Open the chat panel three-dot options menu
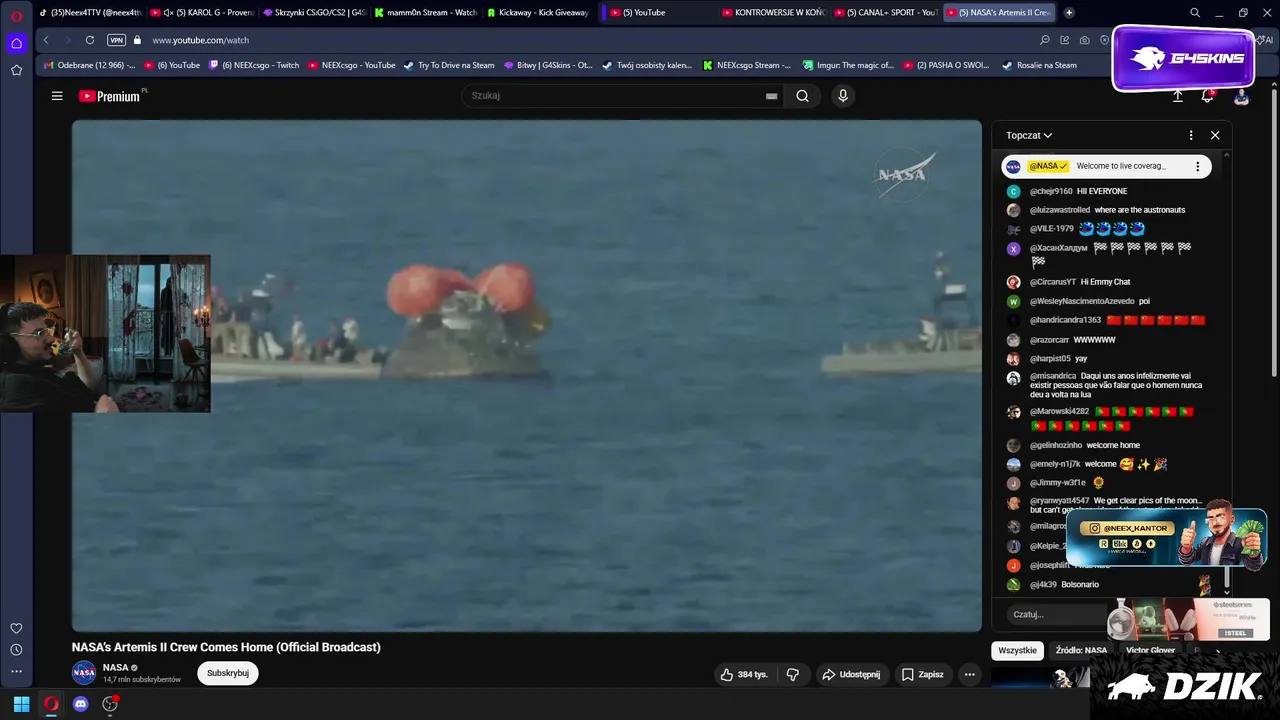The height and width of the screenshot is (720, 1280). pos(1190,135)
